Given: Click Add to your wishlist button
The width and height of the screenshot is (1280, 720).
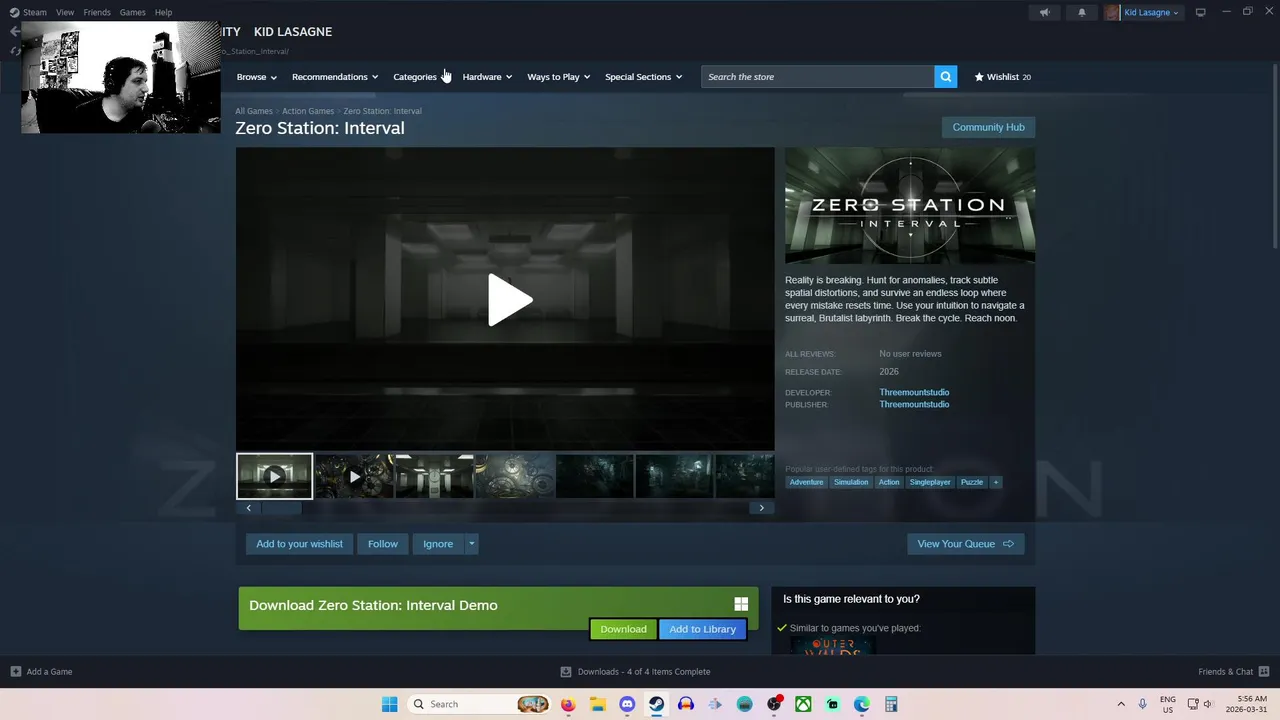Looking at the screenshot, I should pyautogui.click(x=299, y=544).
